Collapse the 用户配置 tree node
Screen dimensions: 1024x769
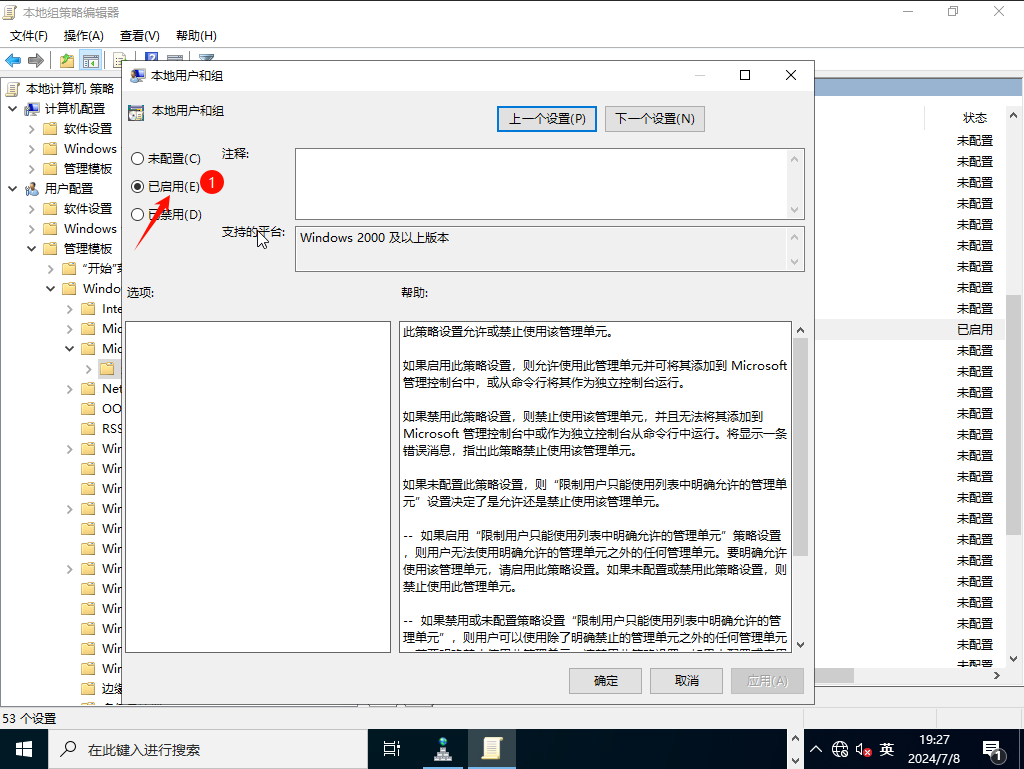pos(12,189)
